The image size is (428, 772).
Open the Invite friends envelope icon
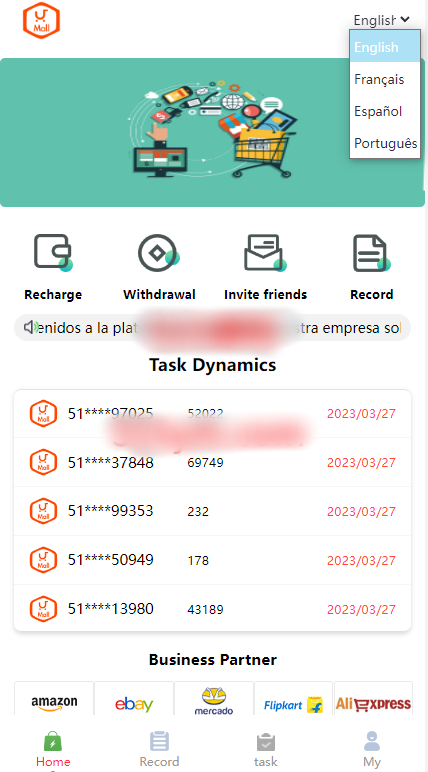tap(265, 253)
